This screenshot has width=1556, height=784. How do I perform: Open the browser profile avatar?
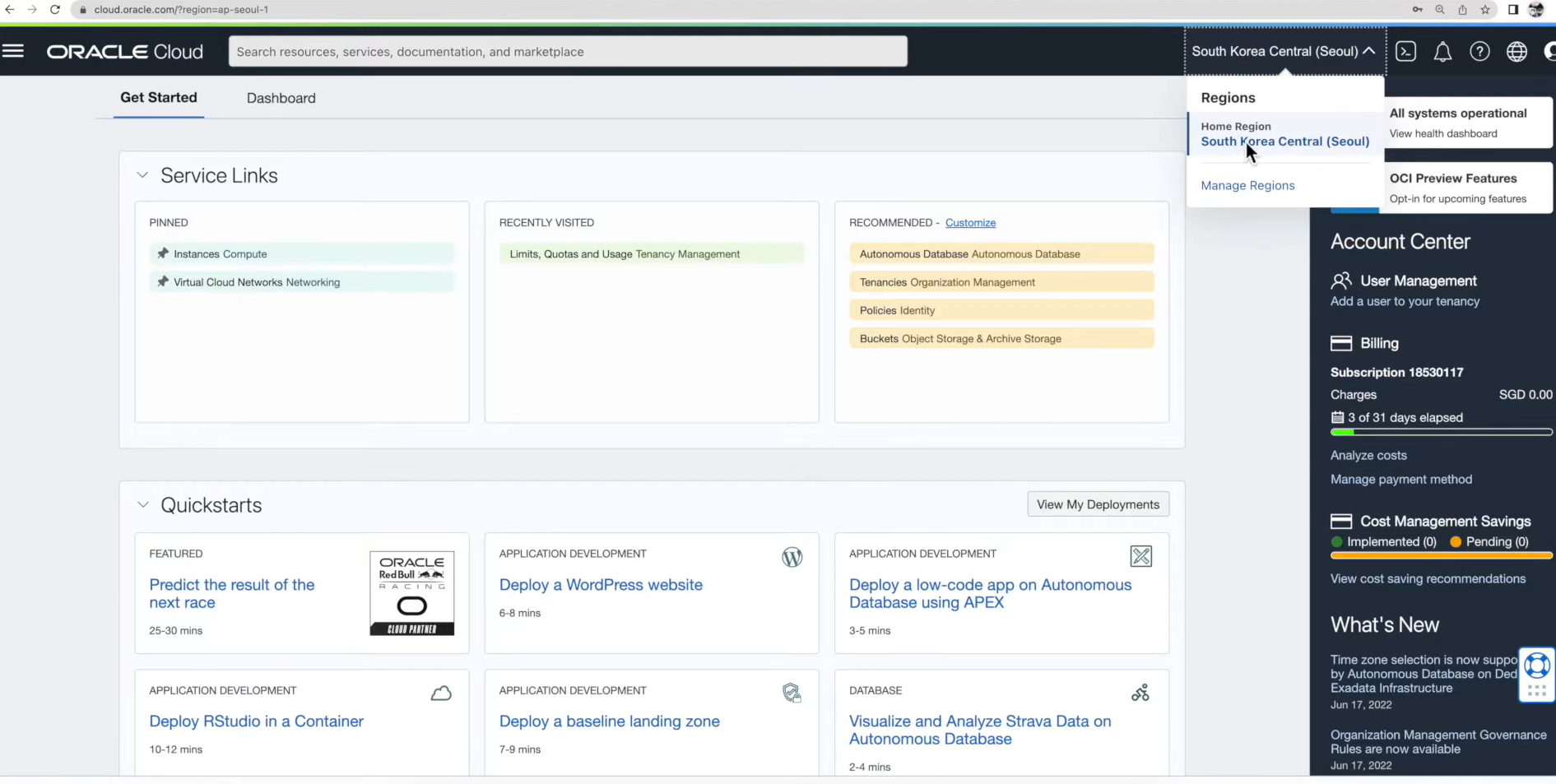[1536, 10]
